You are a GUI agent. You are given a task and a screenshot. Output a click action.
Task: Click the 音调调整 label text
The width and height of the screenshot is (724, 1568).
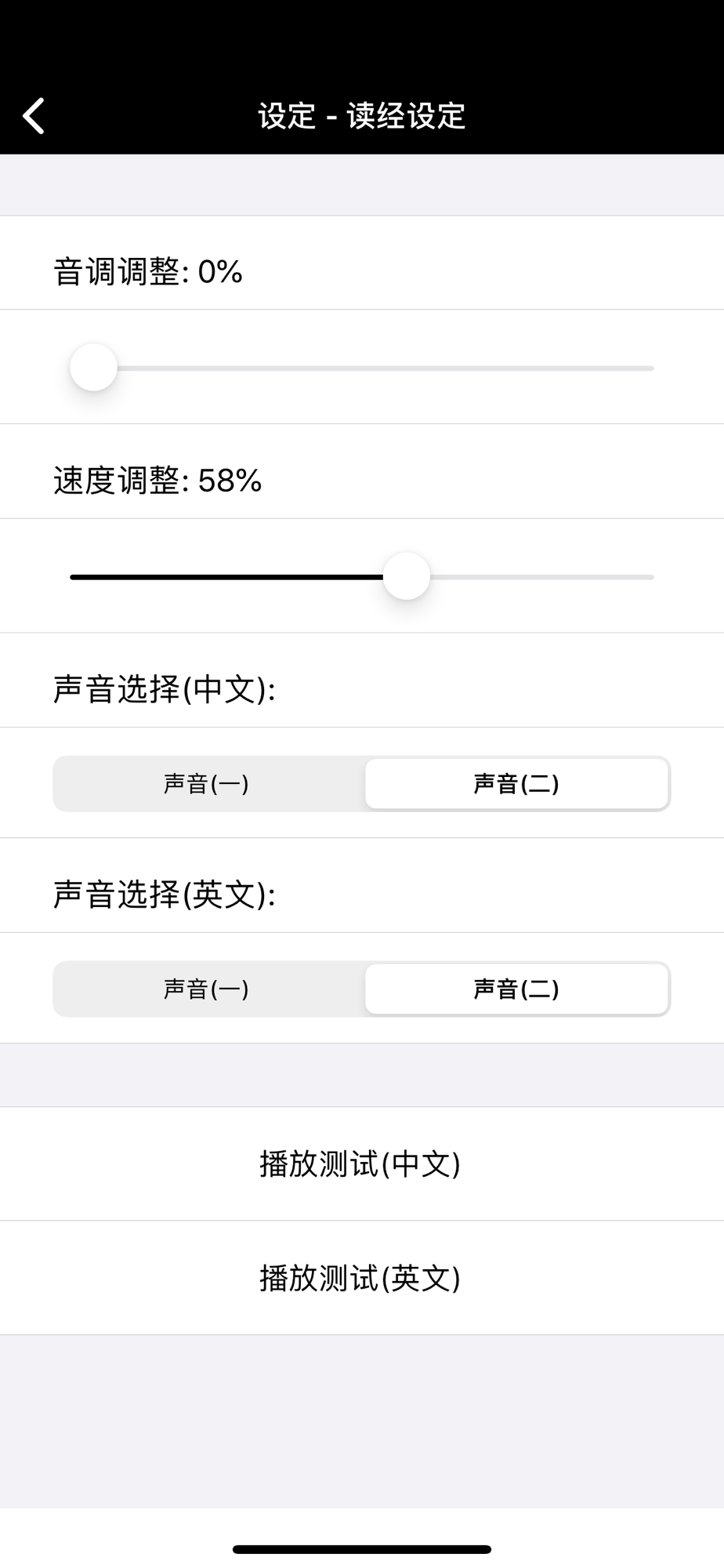118,272
